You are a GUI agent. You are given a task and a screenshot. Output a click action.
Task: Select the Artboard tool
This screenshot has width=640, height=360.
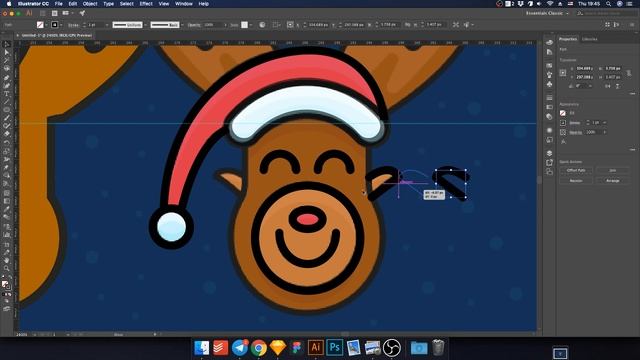(7, 244)
